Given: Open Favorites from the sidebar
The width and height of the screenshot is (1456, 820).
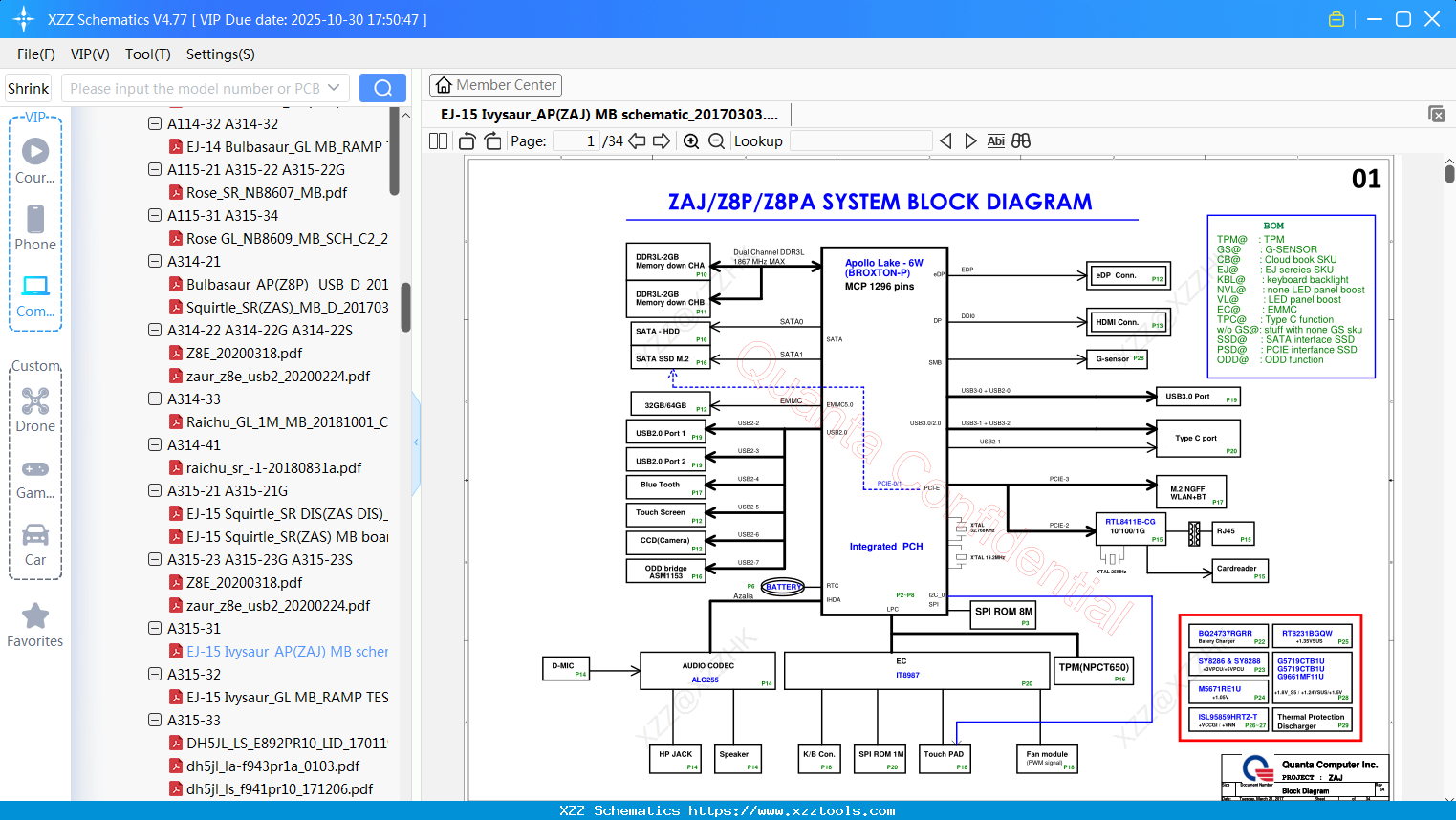Looking at the screenshot, I should 35,625.
